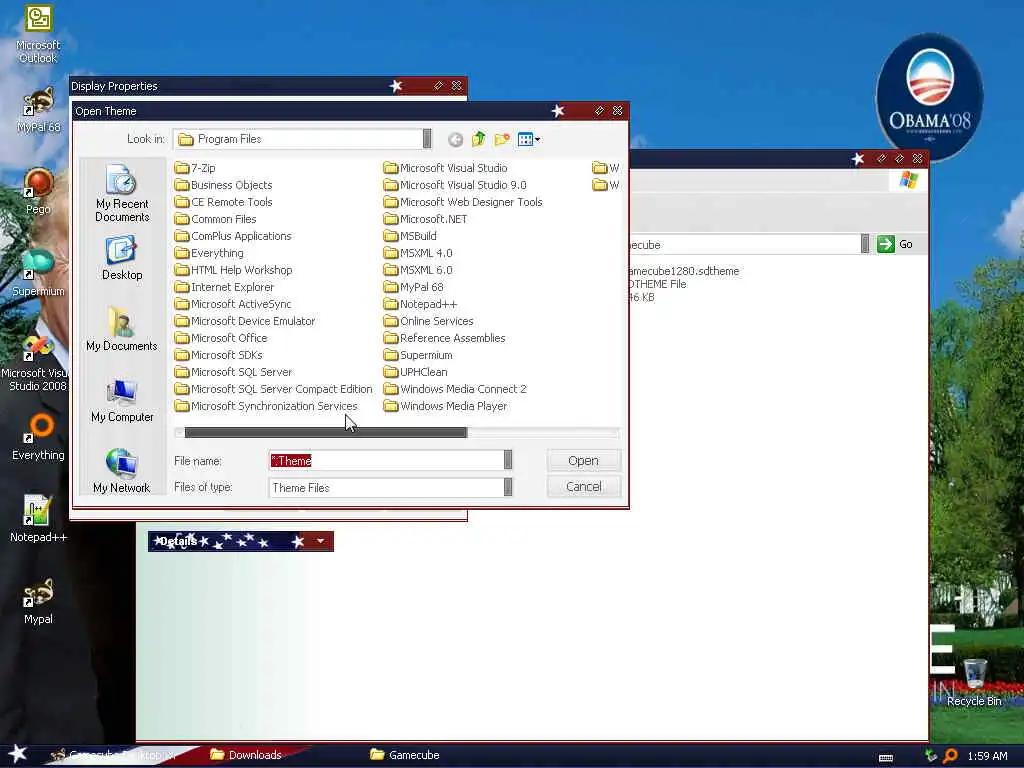
Task: Select the Microsoft Office folder
Action: [221, 338]
